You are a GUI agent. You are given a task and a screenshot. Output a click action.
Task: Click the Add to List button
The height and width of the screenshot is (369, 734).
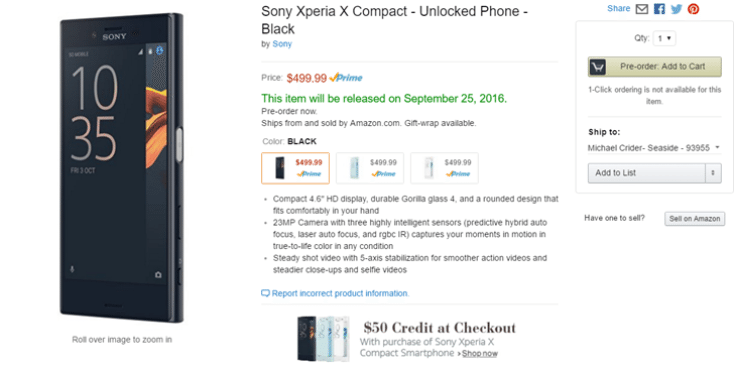(646, 173)
